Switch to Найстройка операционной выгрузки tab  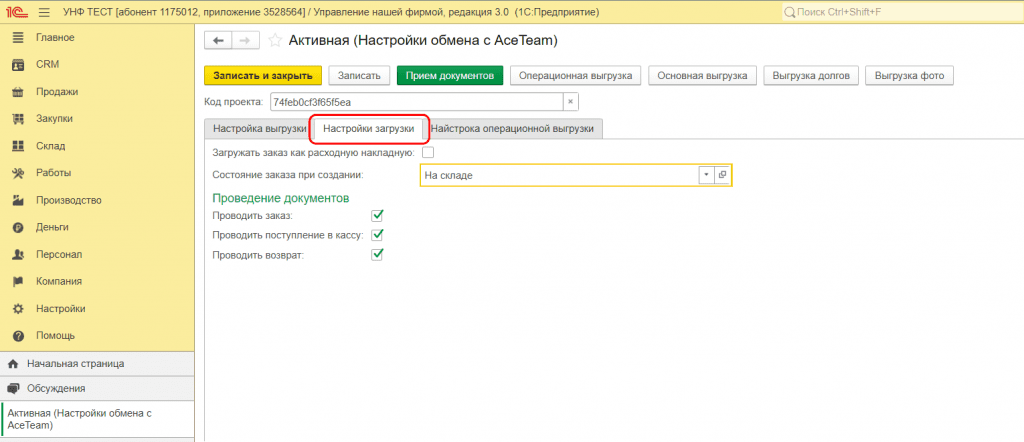[512, 128]
